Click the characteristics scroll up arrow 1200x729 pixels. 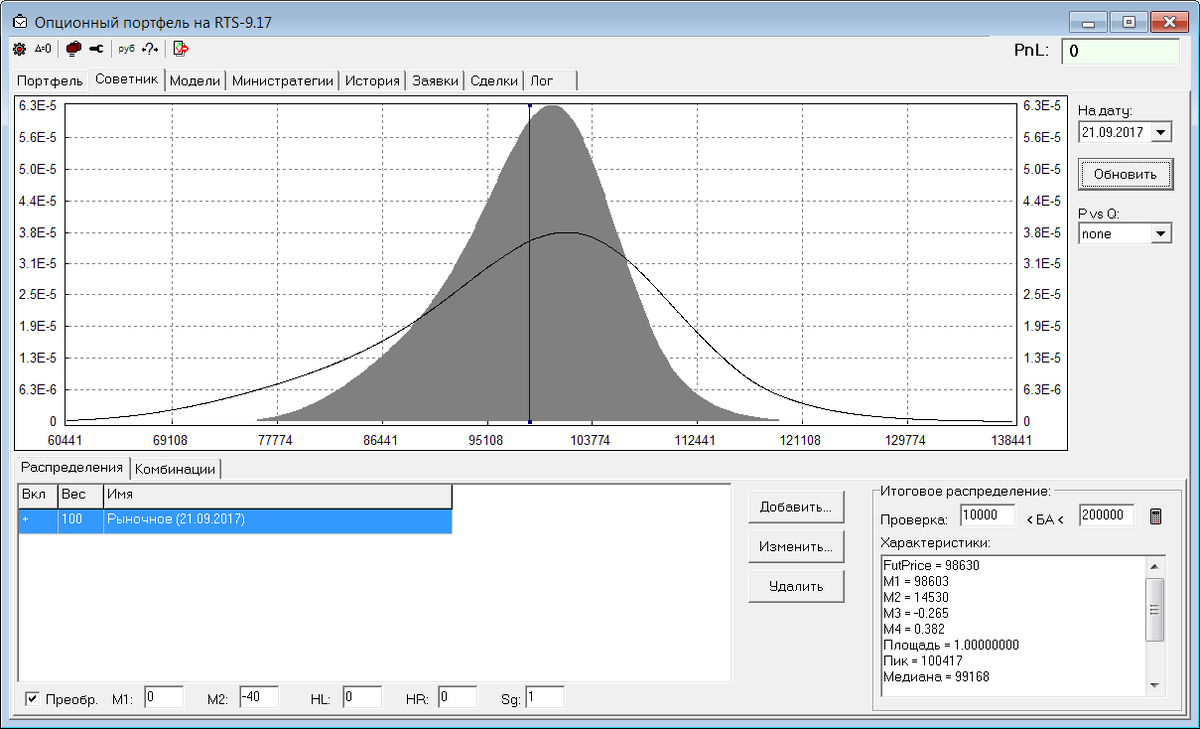pyautogui.click(x=1155, y=566)
